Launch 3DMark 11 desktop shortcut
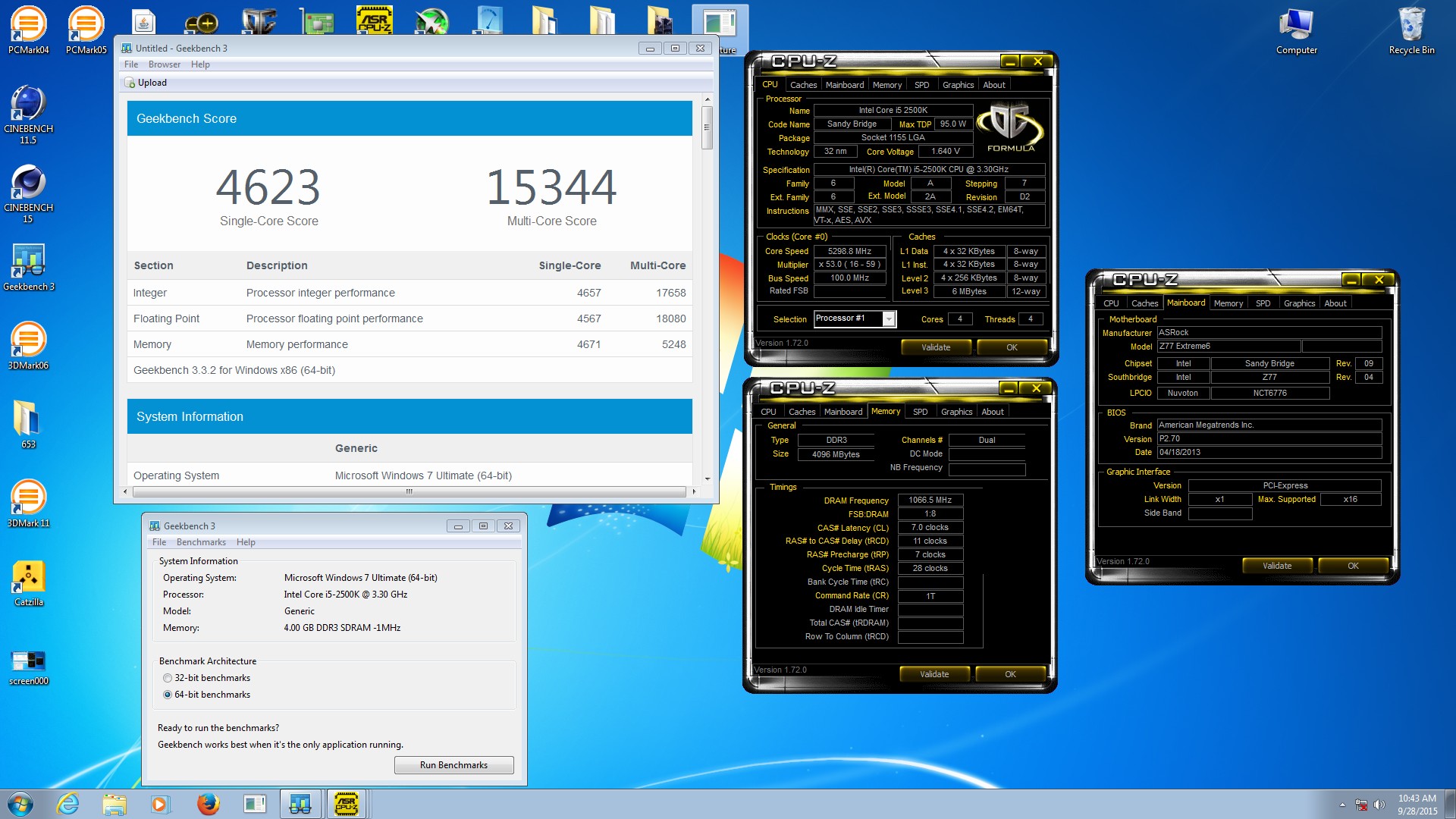The width and height of the screenshot is (1456, 819). (29, 504)
